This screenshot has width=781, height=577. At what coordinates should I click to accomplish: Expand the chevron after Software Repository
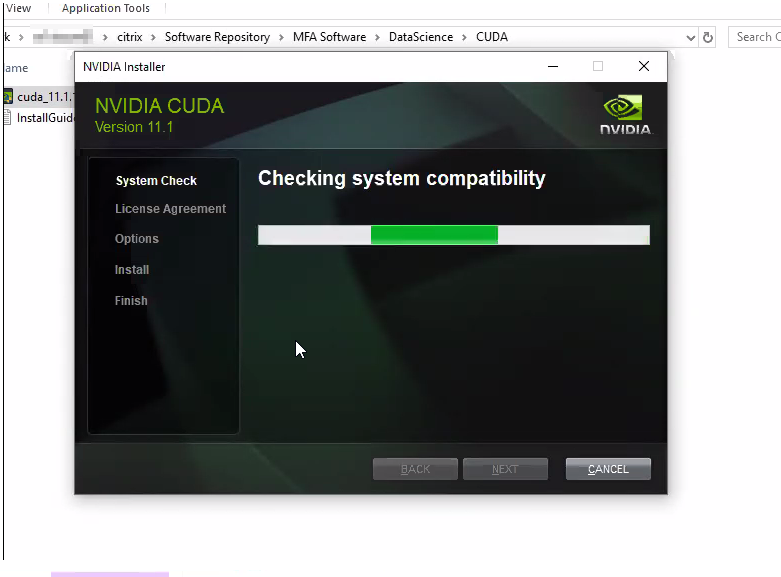pos(281,37)
